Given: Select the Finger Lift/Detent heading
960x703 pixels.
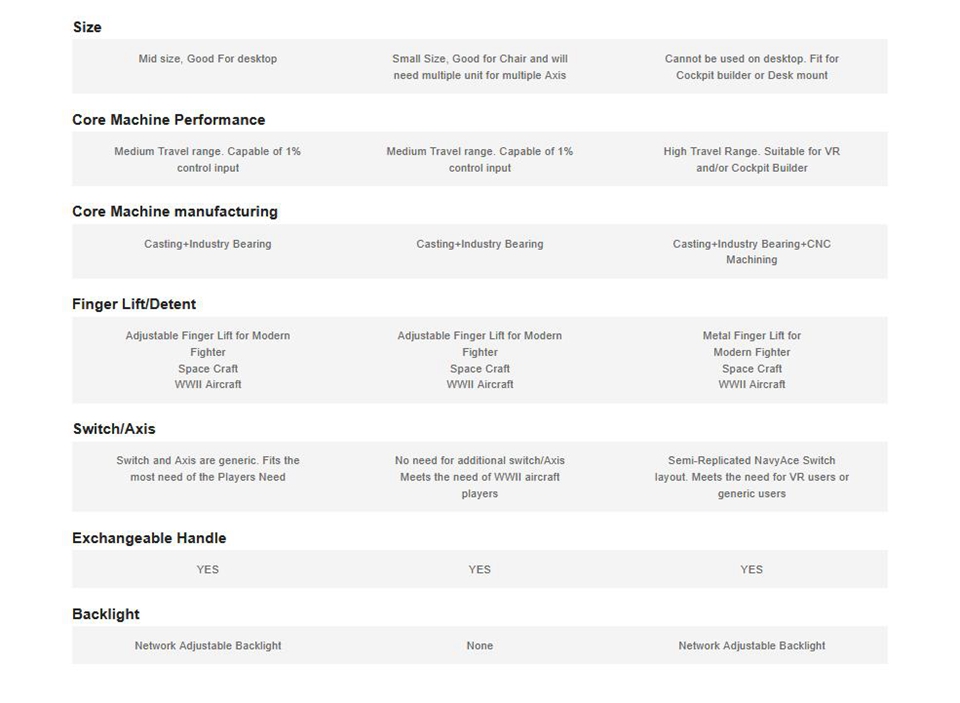Looking at the screenshot, I should pos(134,304).
